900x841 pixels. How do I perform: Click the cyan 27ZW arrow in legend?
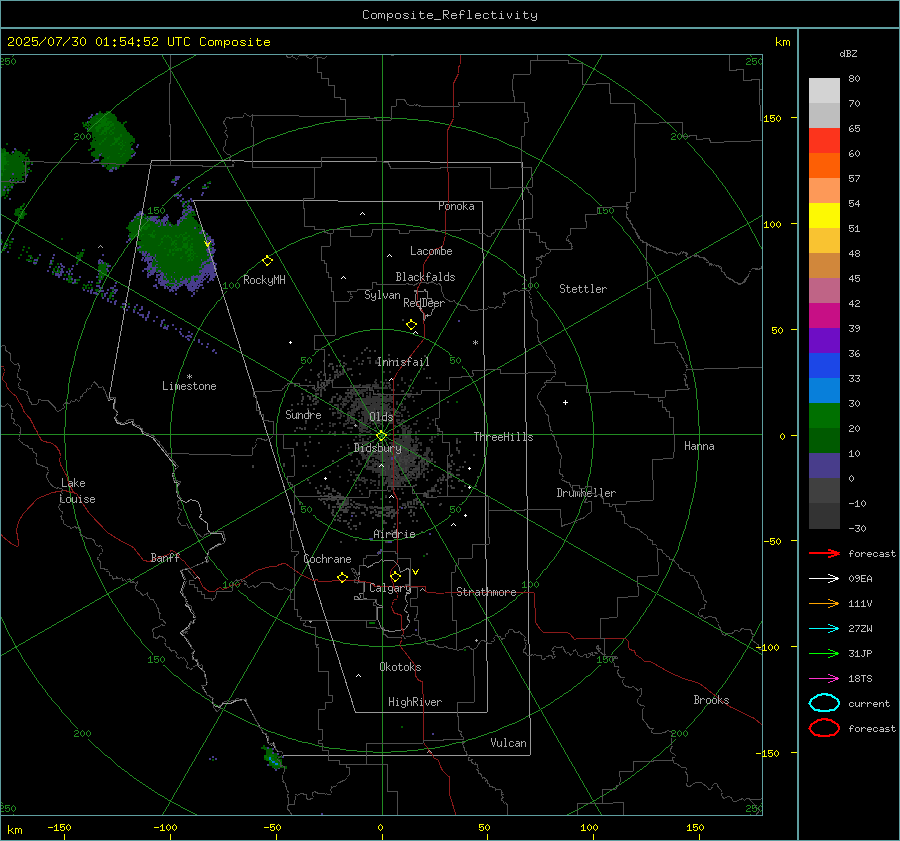coord(824,629)
